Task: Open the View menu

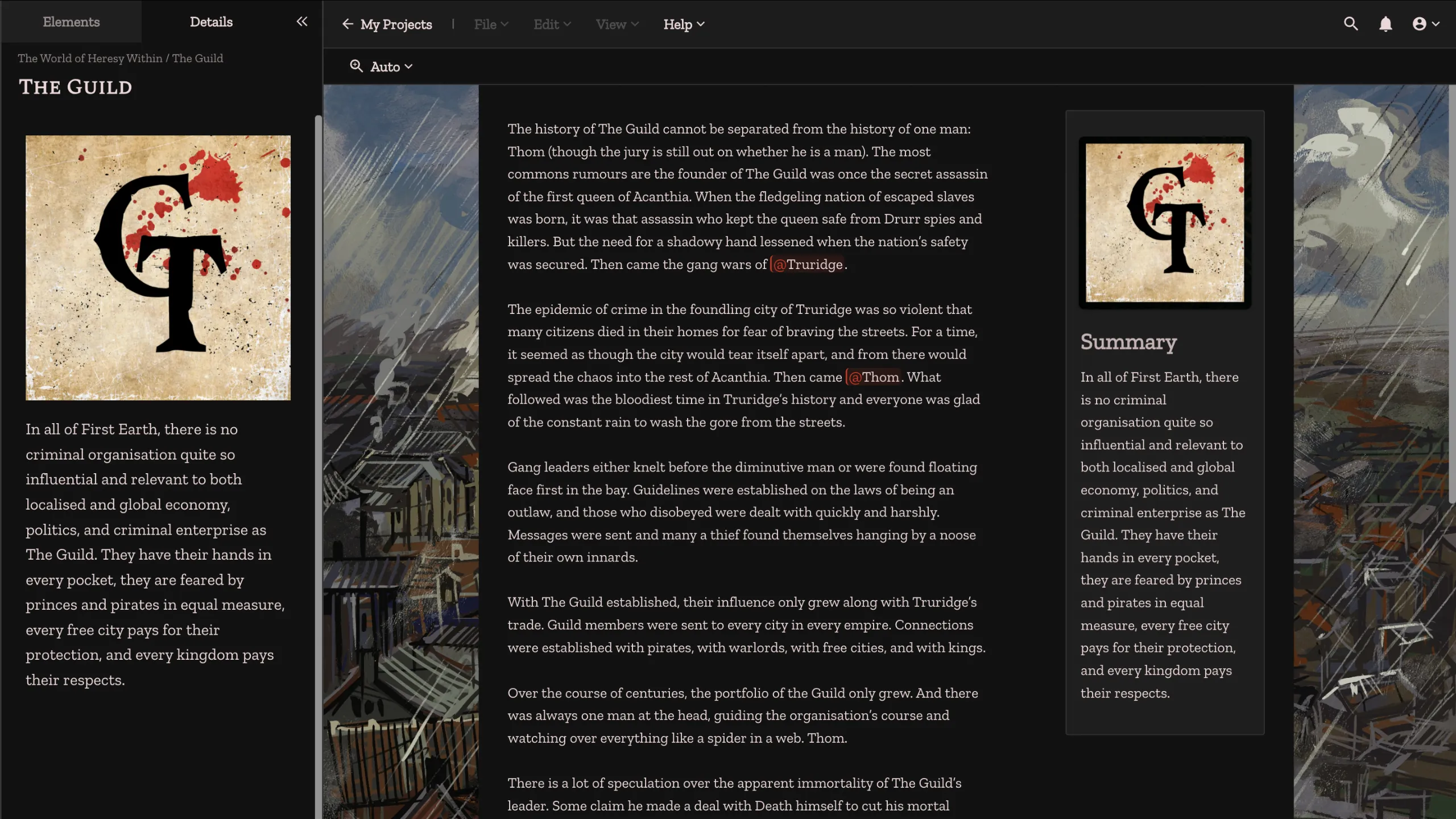Action: (x=617, y=24)
